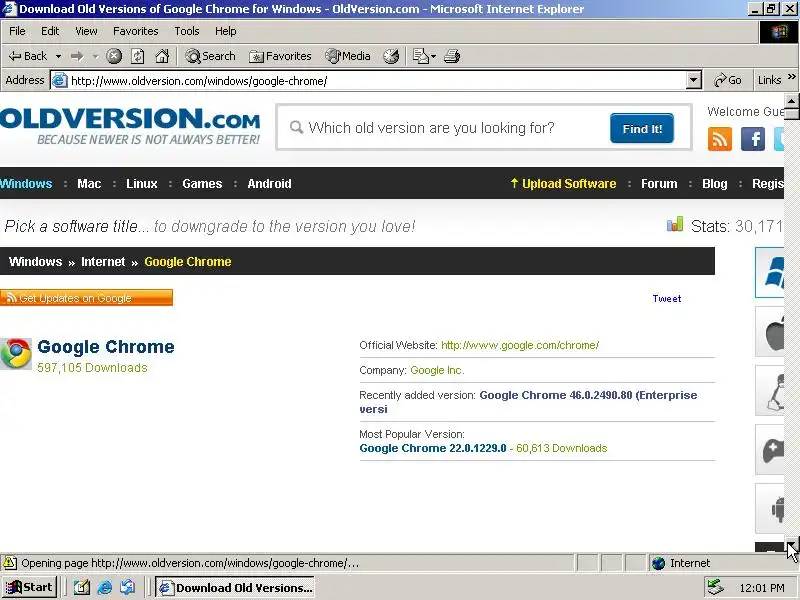Viewport: 800px width, 600px height.
Task: Click the Get Updates on Google button
Action: pos(86,297)
